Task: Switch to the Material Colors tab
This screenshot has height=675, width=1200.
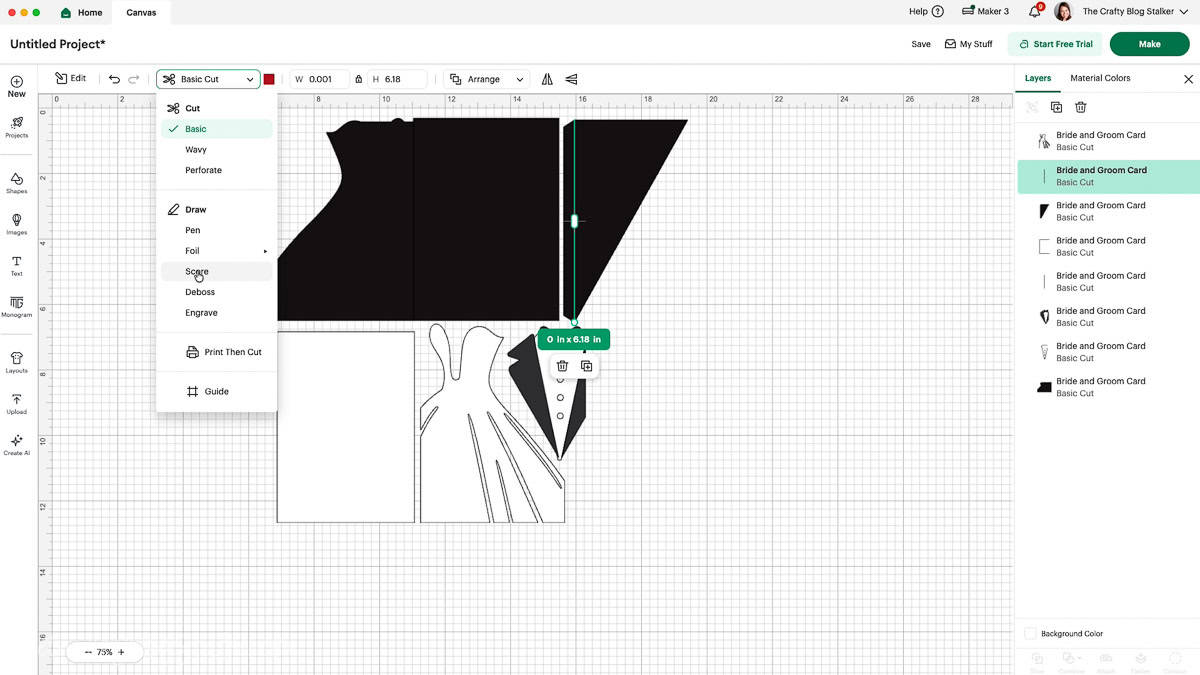Action: point(1100,78)
